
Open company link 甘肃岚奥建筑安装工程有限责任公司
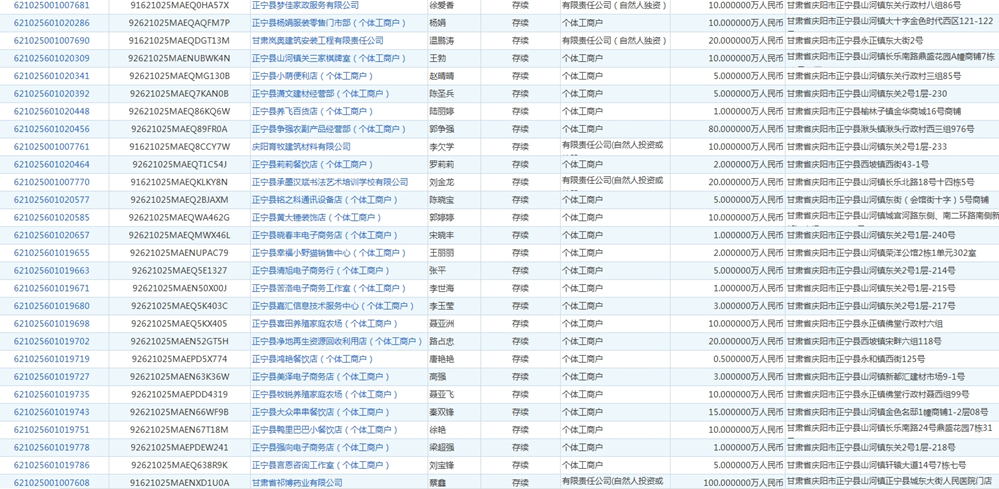[x=317, y=41]
